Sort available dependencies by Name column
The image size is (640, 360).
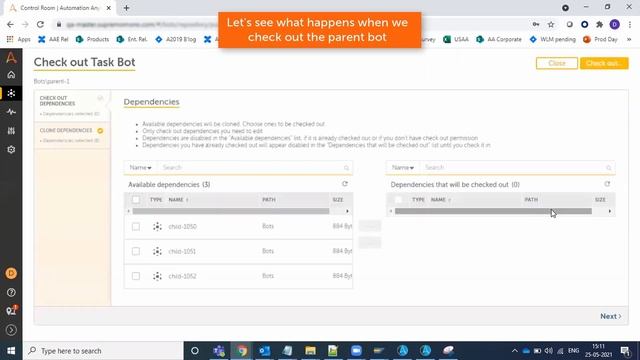click(178, 200)
